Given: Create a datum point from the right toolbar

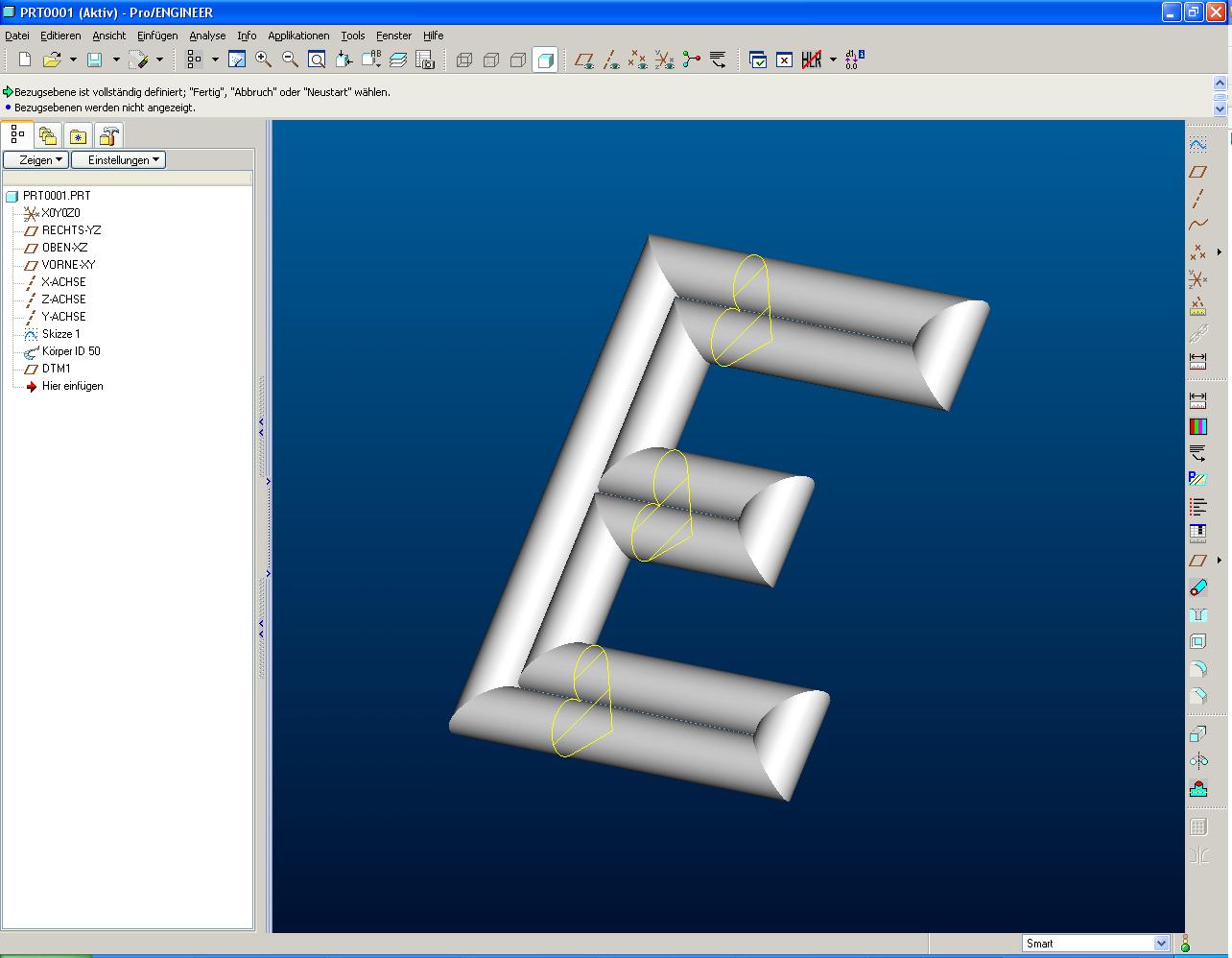Looking at the screenshot, I should click(1197, 252).
